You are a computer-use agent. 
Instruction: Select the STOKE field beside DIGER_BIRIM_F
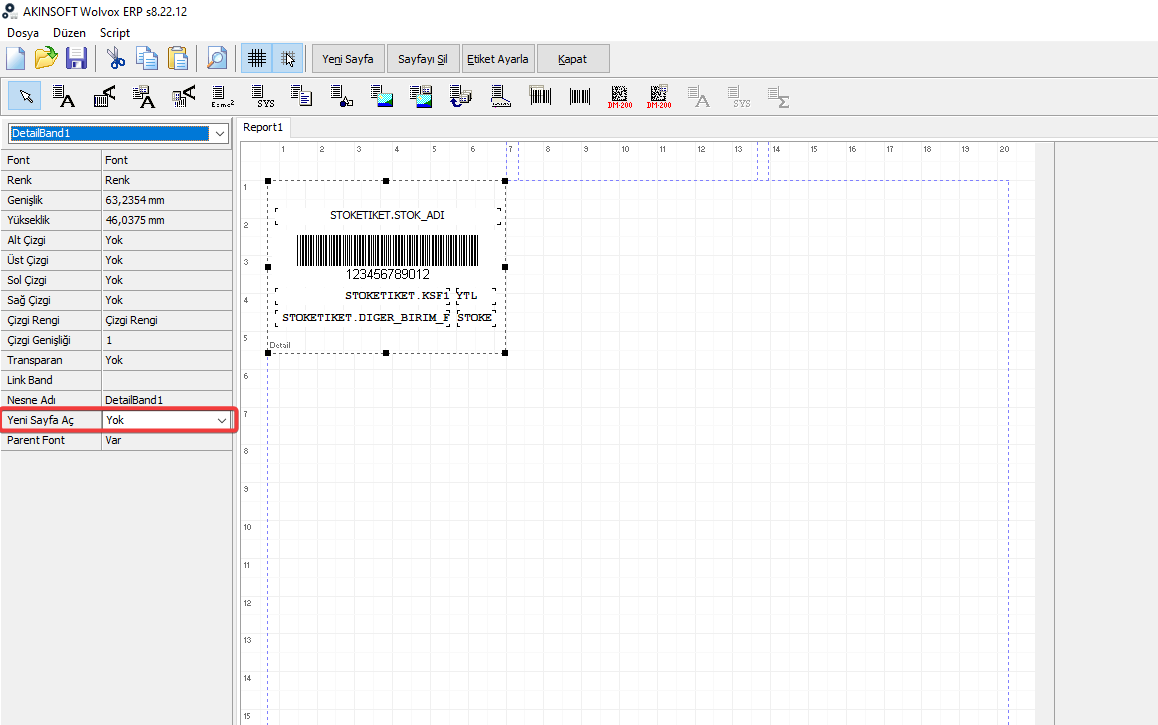[476, 318]
